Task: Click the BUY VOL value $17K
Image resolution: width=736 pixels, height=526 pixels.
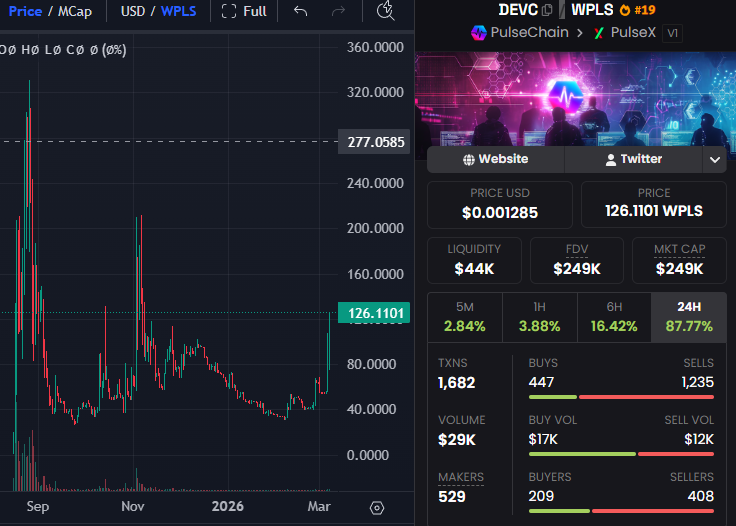Action: click(543, 439)
